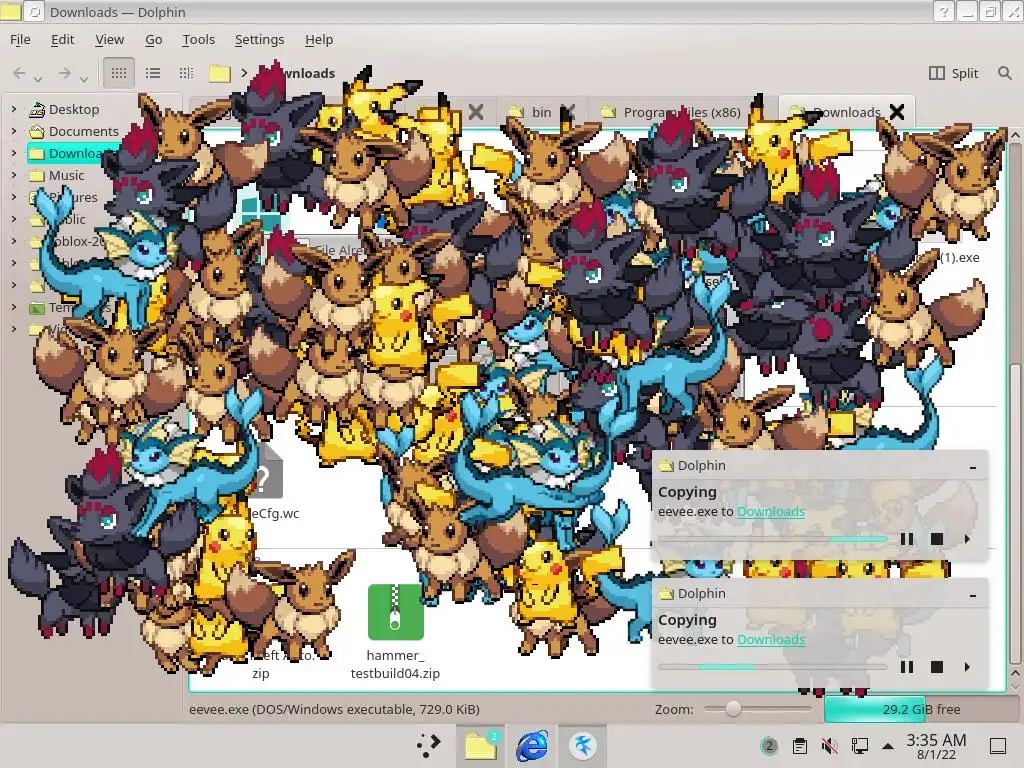Open the network connections tray icon
This screenshot has height=768, width=1024.
[x=859, y=745]
